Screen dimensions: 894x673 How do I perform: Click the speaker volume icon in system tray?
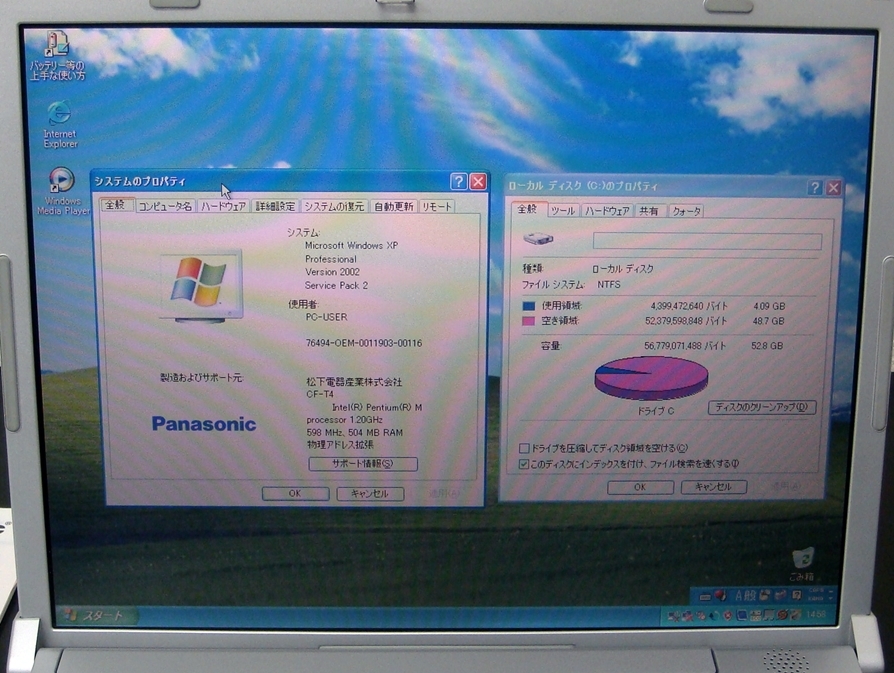[x=714, y=615]
